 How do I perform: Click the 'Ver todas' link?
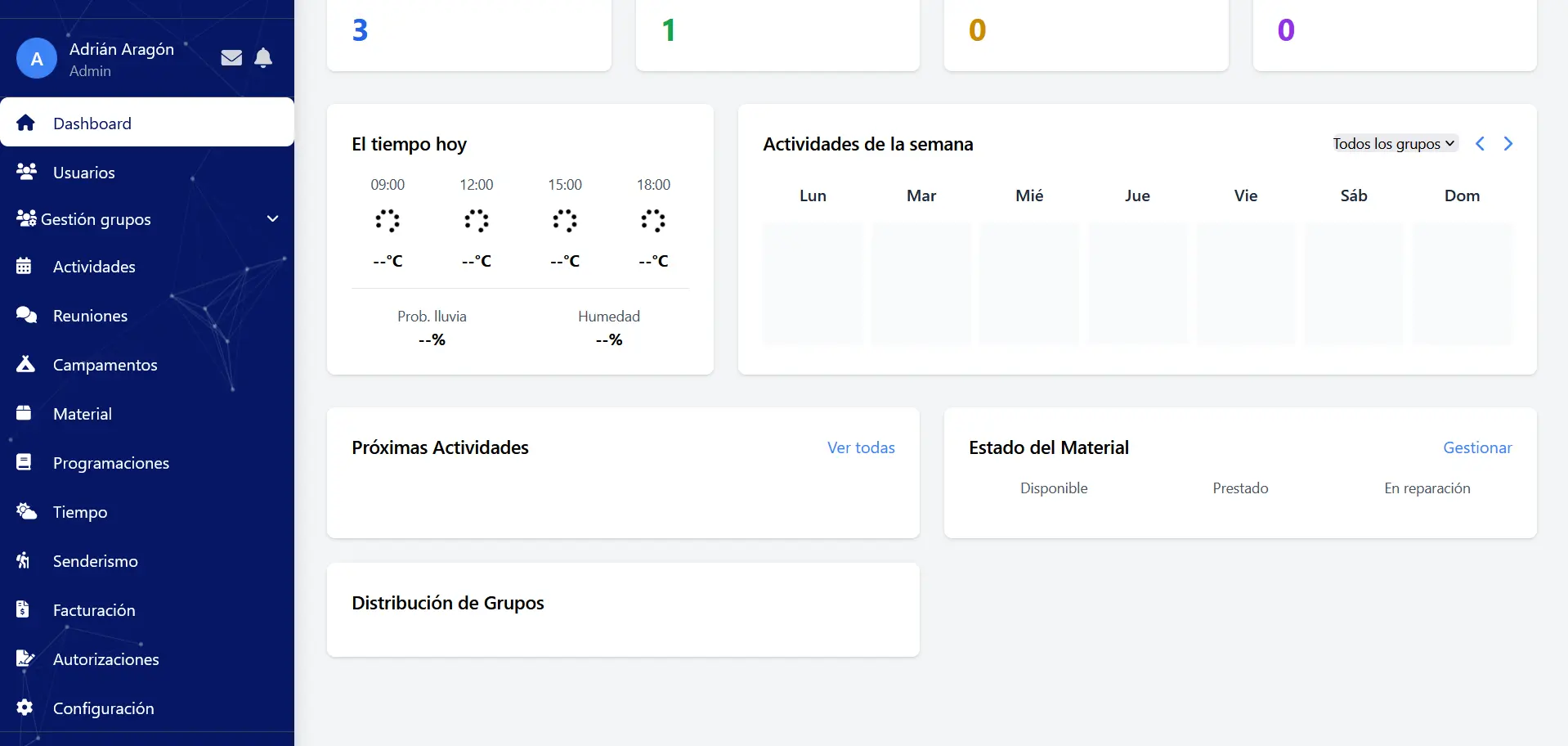(x=861, y=447)
